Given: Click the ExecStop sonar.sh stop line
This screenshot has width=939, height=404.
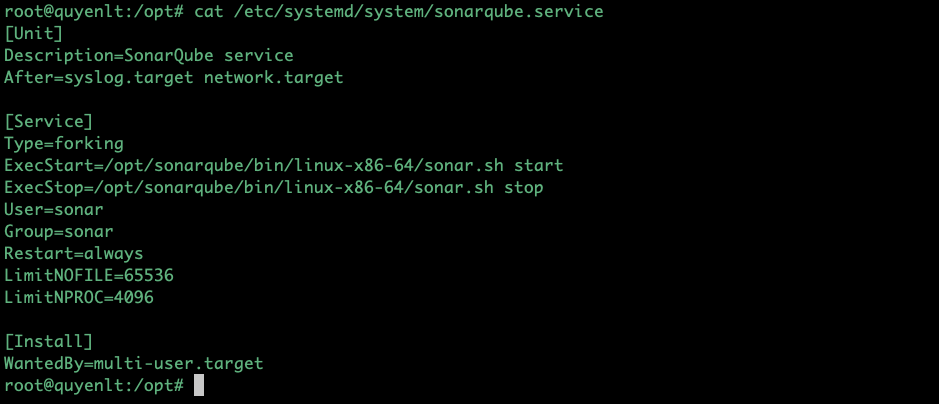Looking at the screenshot, I should (274, 188).
